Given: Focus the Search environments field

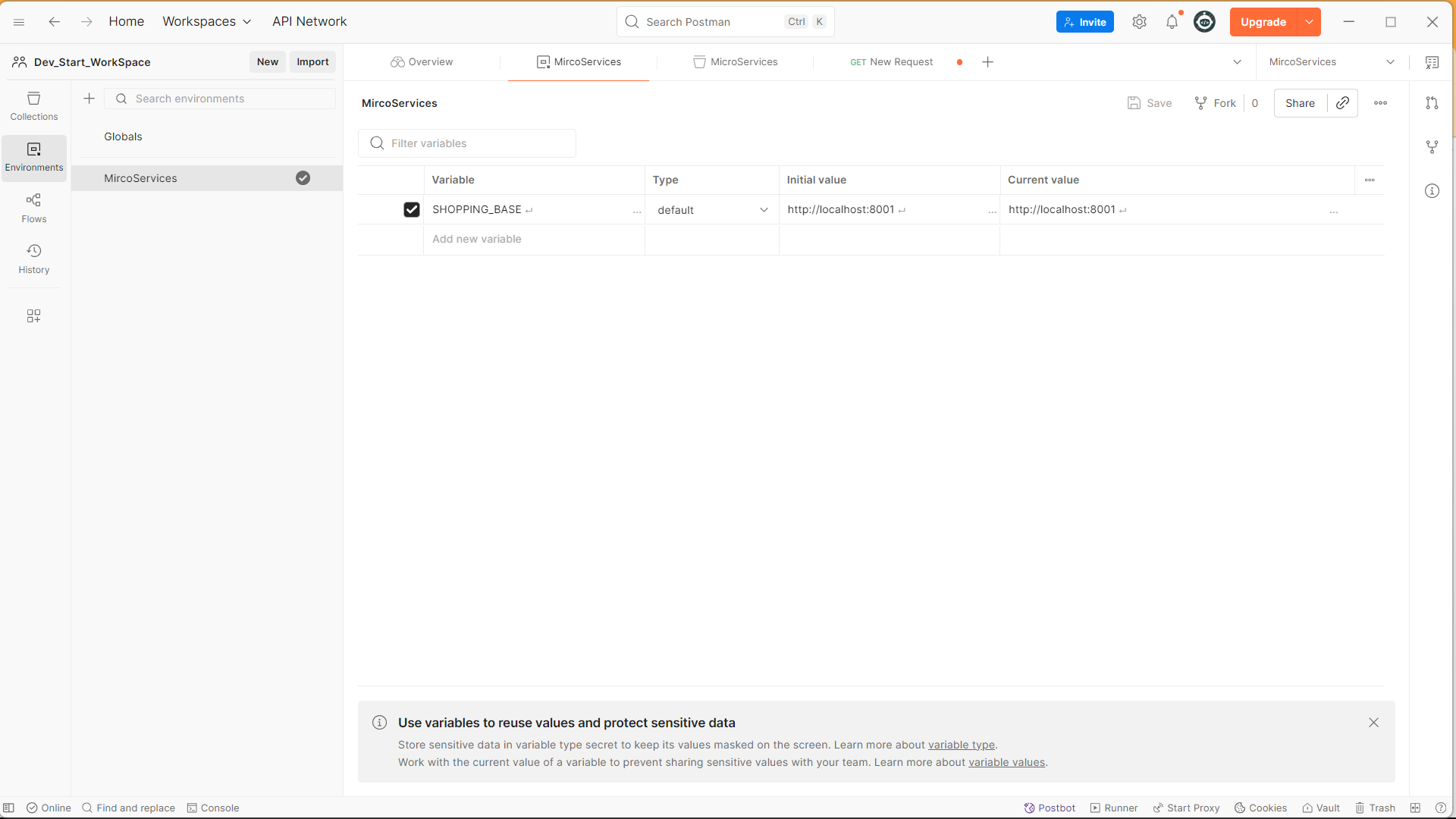Looking at the screenshot, I should pyautogui.click(x=220, y=99).
